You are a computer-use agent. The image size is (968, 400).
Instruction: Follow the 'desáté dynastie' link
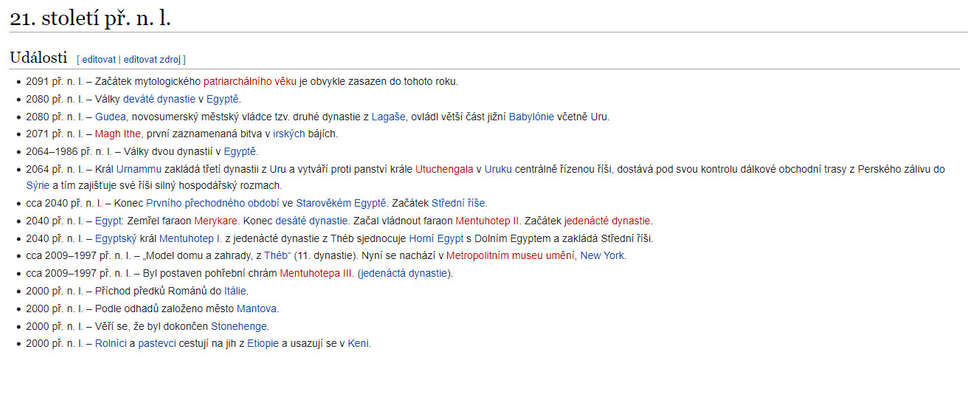[312, 220]
